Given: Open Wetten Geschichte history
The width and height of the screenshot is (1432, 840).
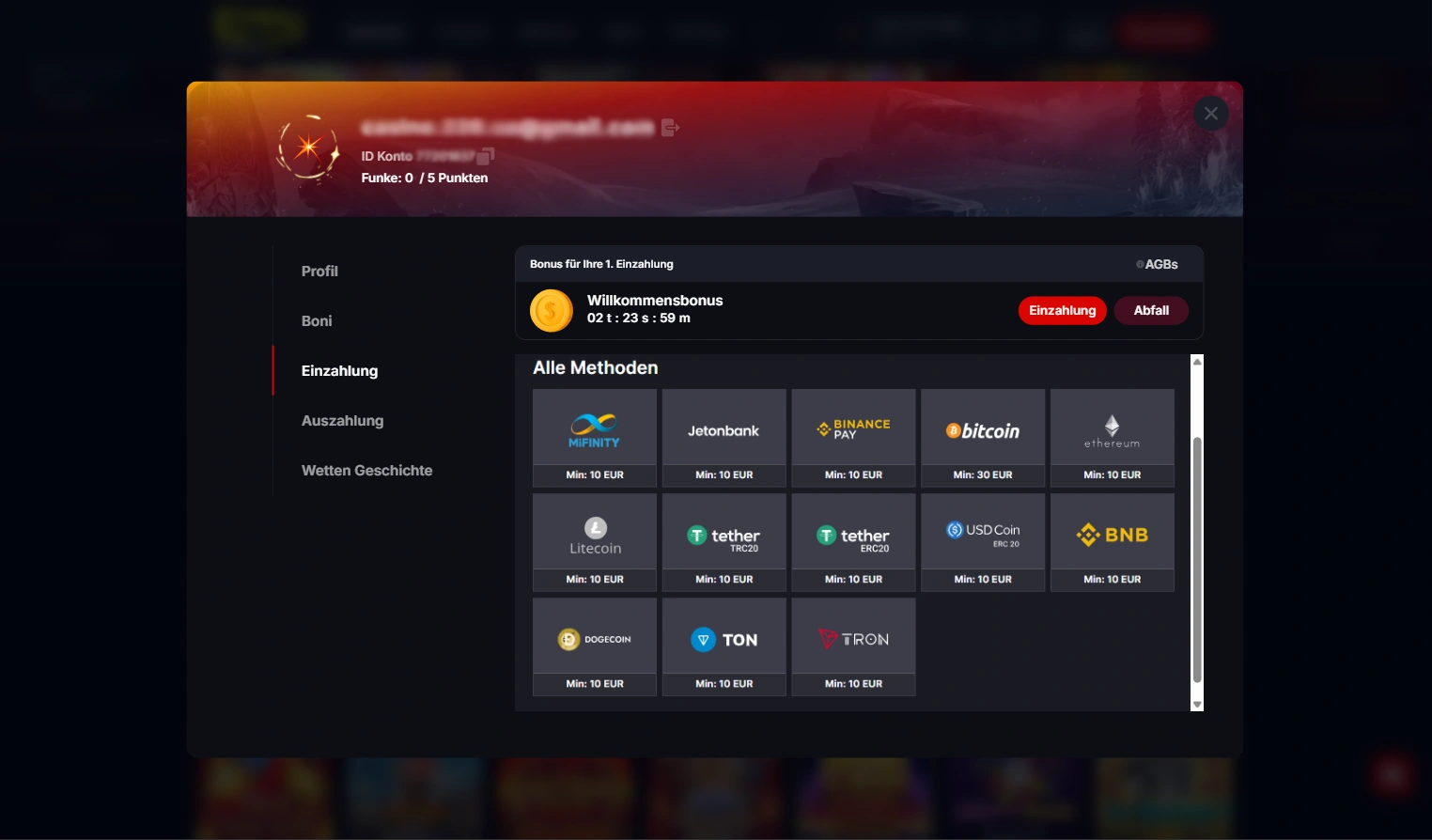Looking at the screenshot, I should (366, 471).
